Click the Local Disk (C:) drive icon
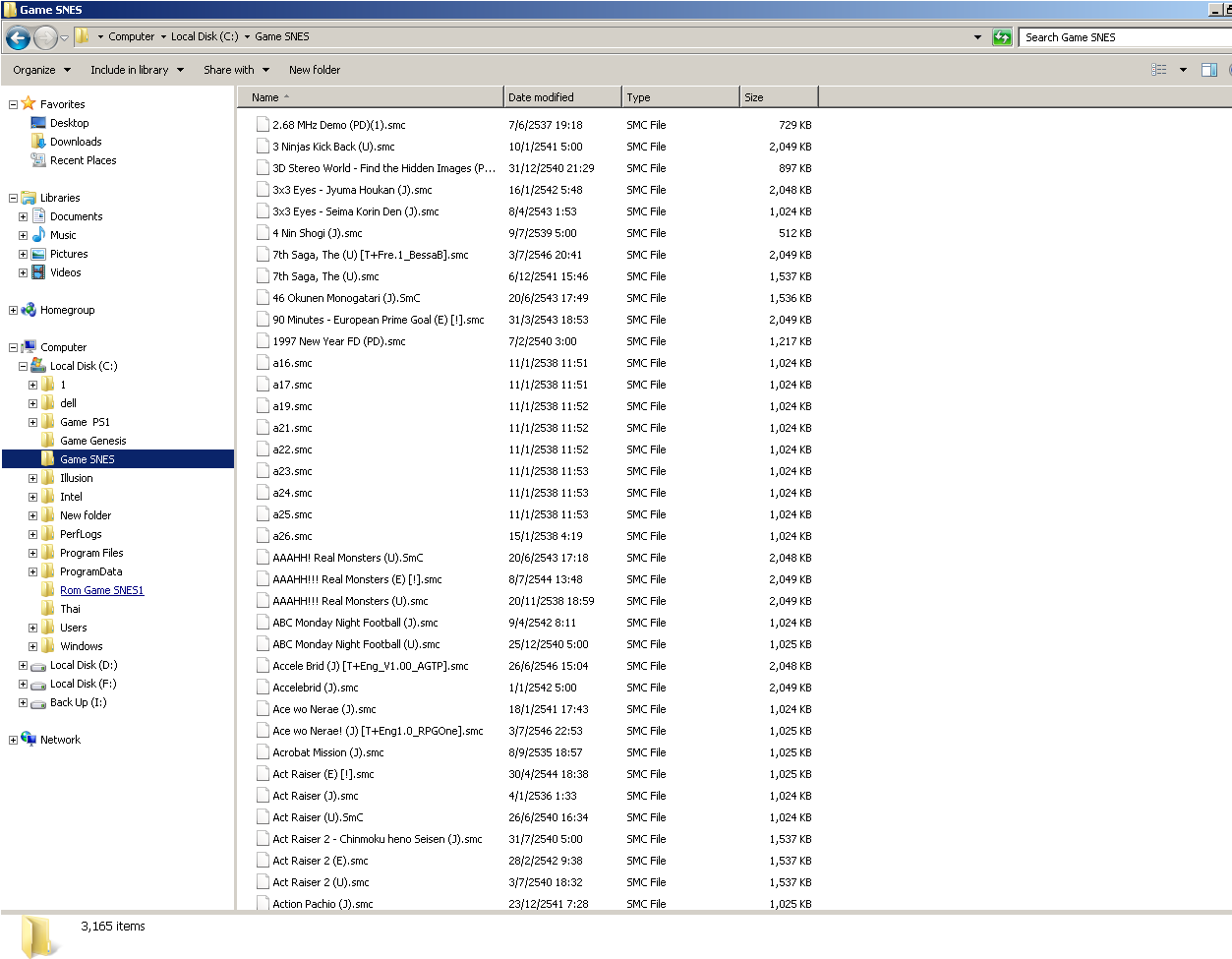Screen dimensions: 1232x959 pos(38,366)
